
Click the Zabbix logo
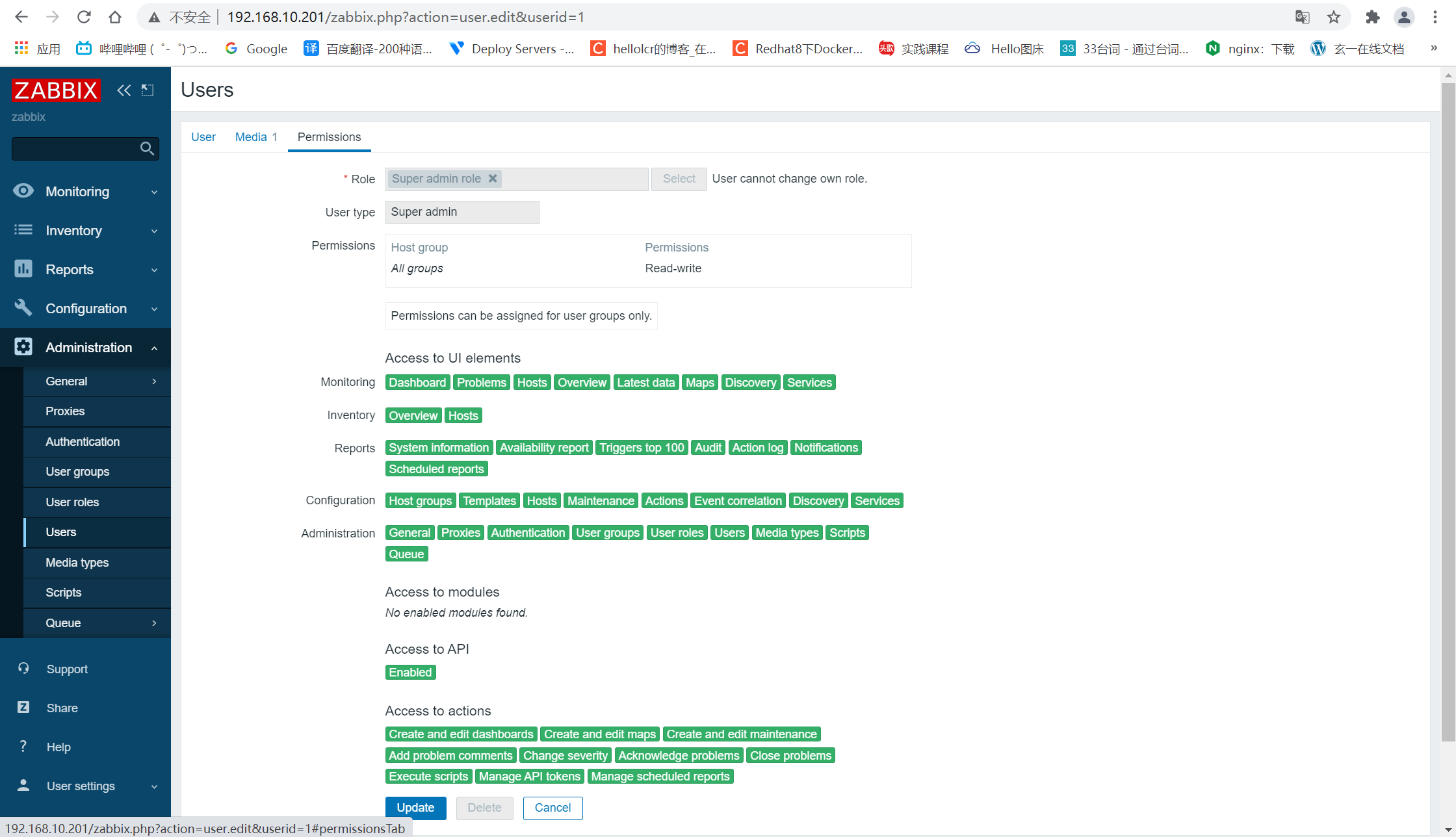point(56,90)
